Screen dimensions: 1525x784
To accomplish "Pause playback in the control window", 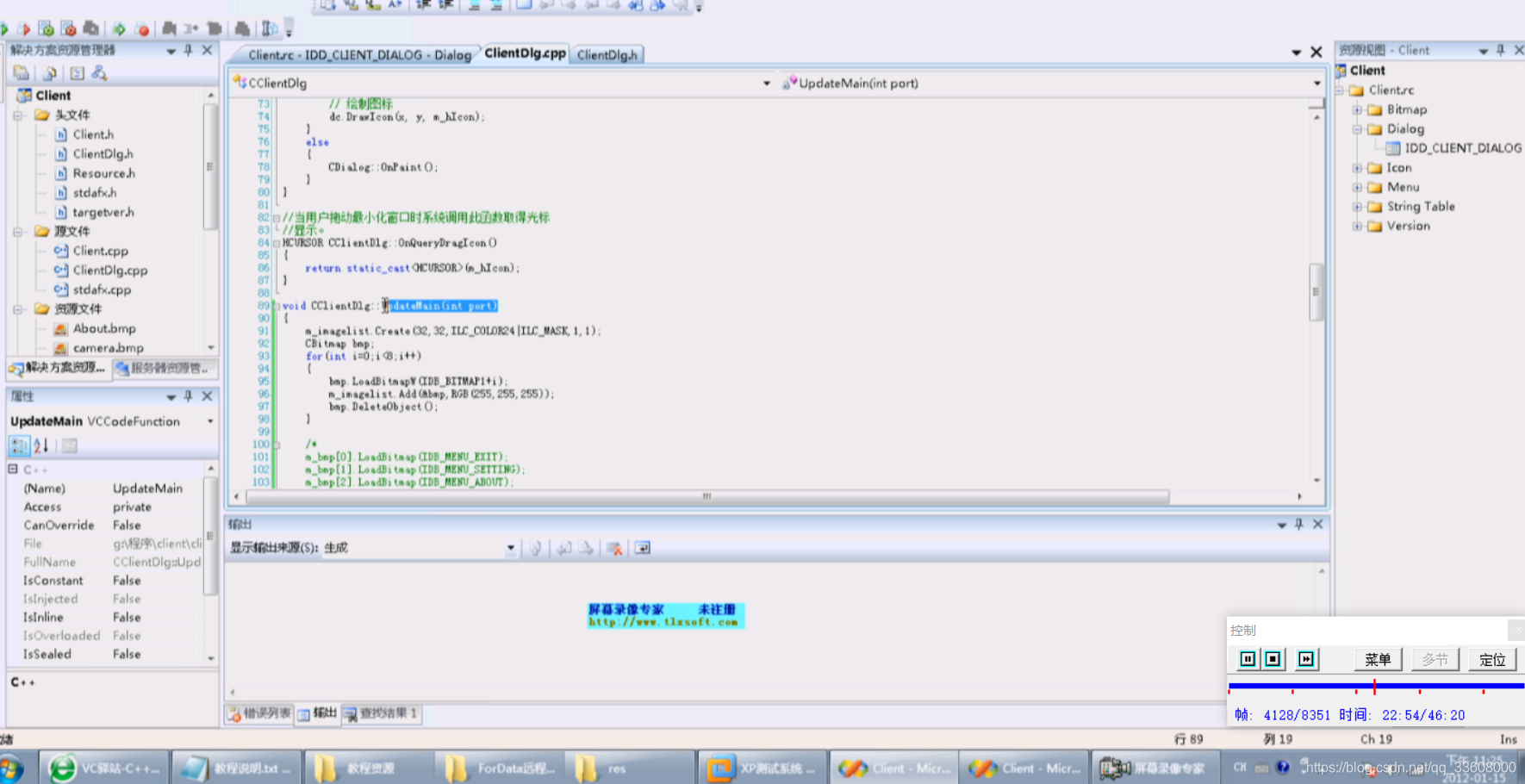I will tap(1248, 659).
